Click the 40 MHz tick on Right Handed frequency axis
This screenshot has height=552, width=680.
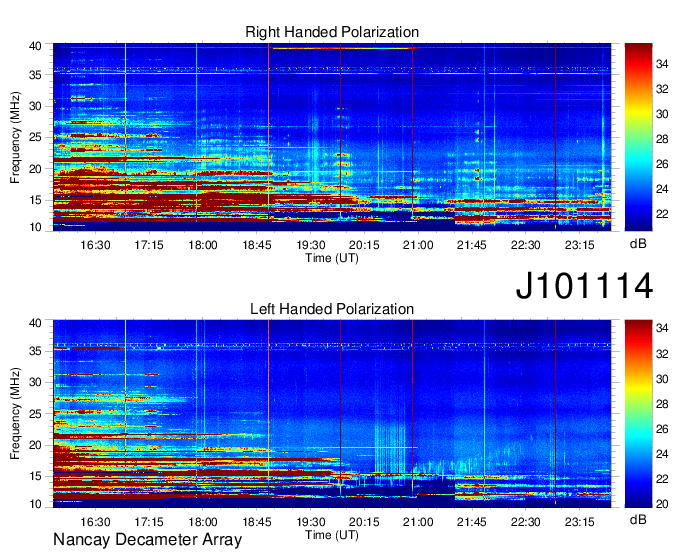[x=35, y=46]
